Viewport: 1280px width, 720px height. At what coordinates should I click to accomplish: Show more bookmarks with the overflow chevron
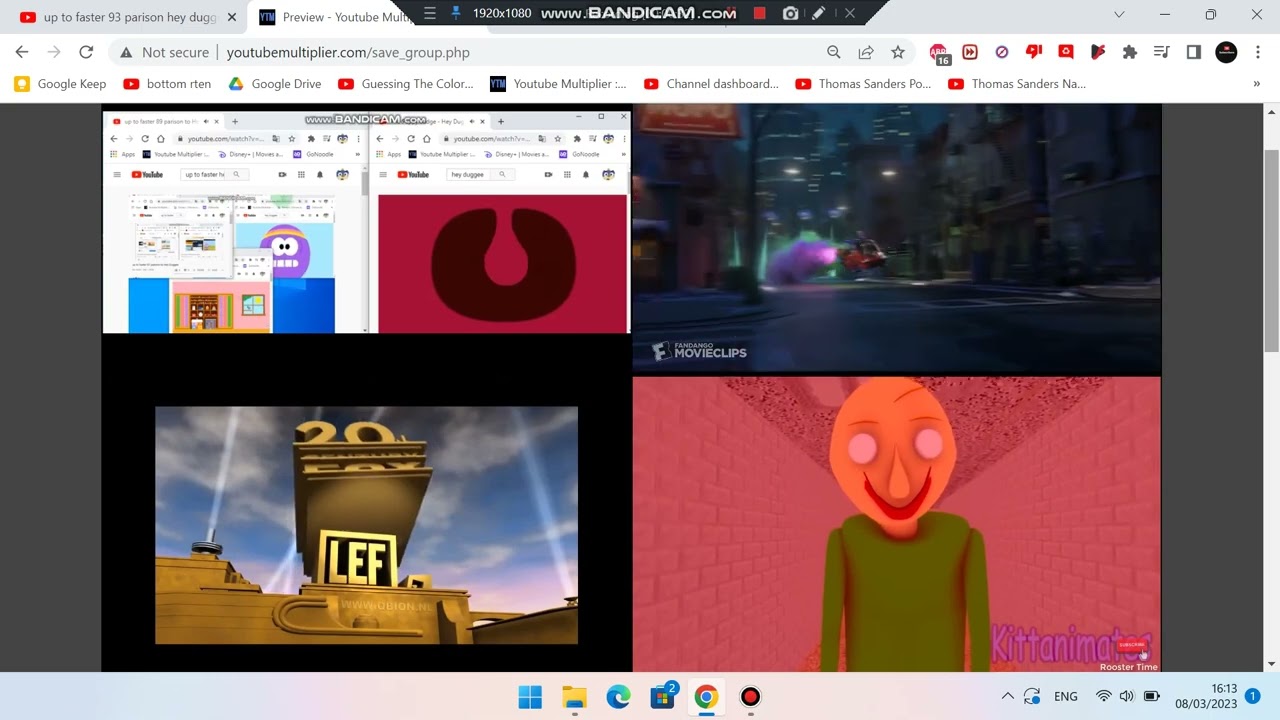(x=1257, y=84)
